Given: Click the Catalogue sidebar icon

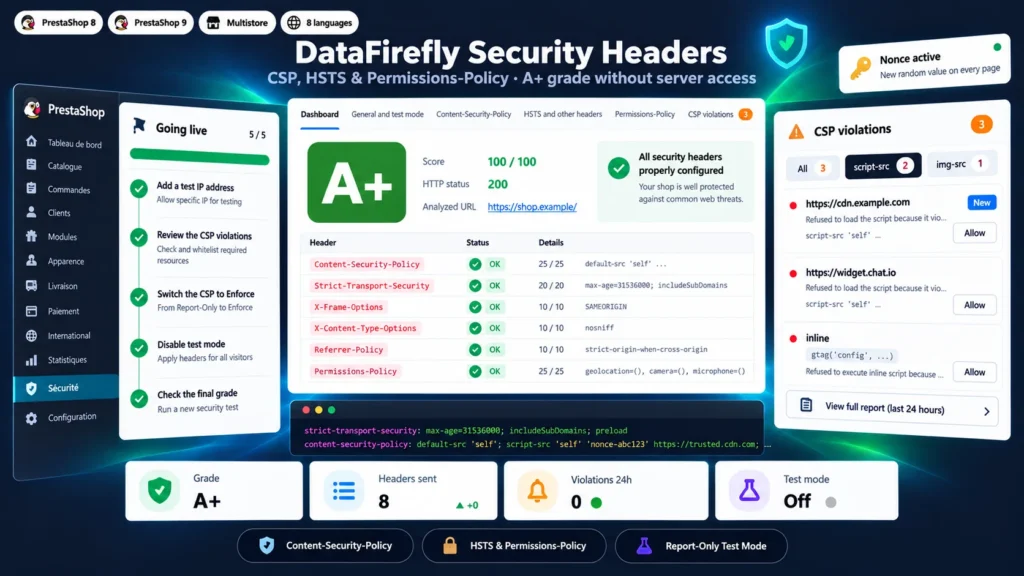Looking at the screenshot, I should pos(31,165).
